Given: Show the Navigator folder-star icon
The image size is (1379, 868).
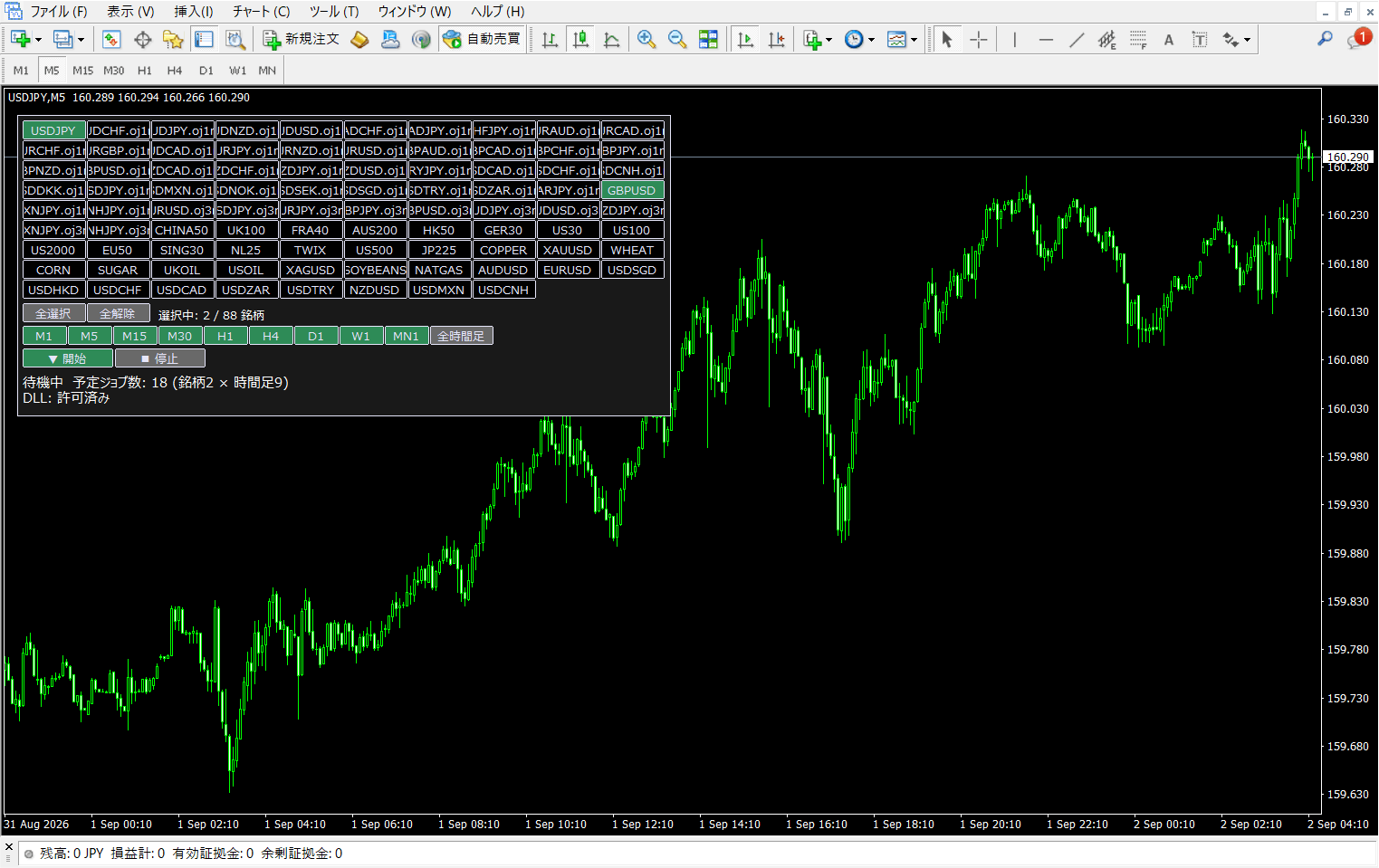Looking at the screenshot, I should pyautogui.click(x=173, y=39).
